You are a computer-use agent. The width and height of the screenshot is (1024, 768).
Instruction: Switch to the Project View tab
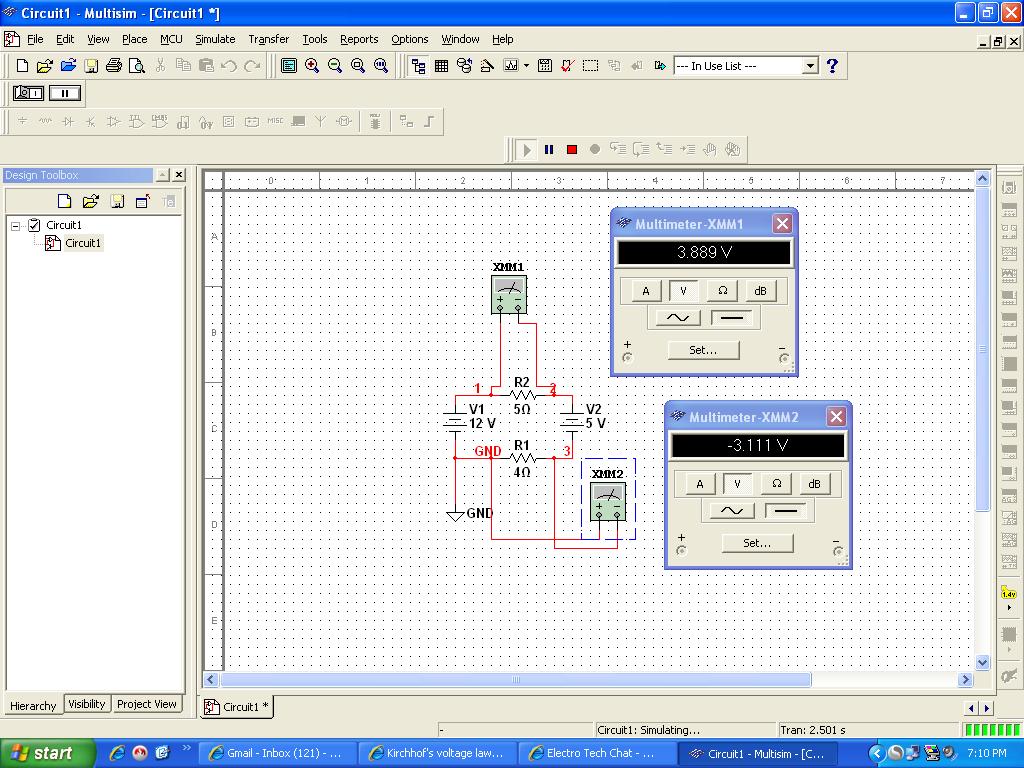[146, 704]
